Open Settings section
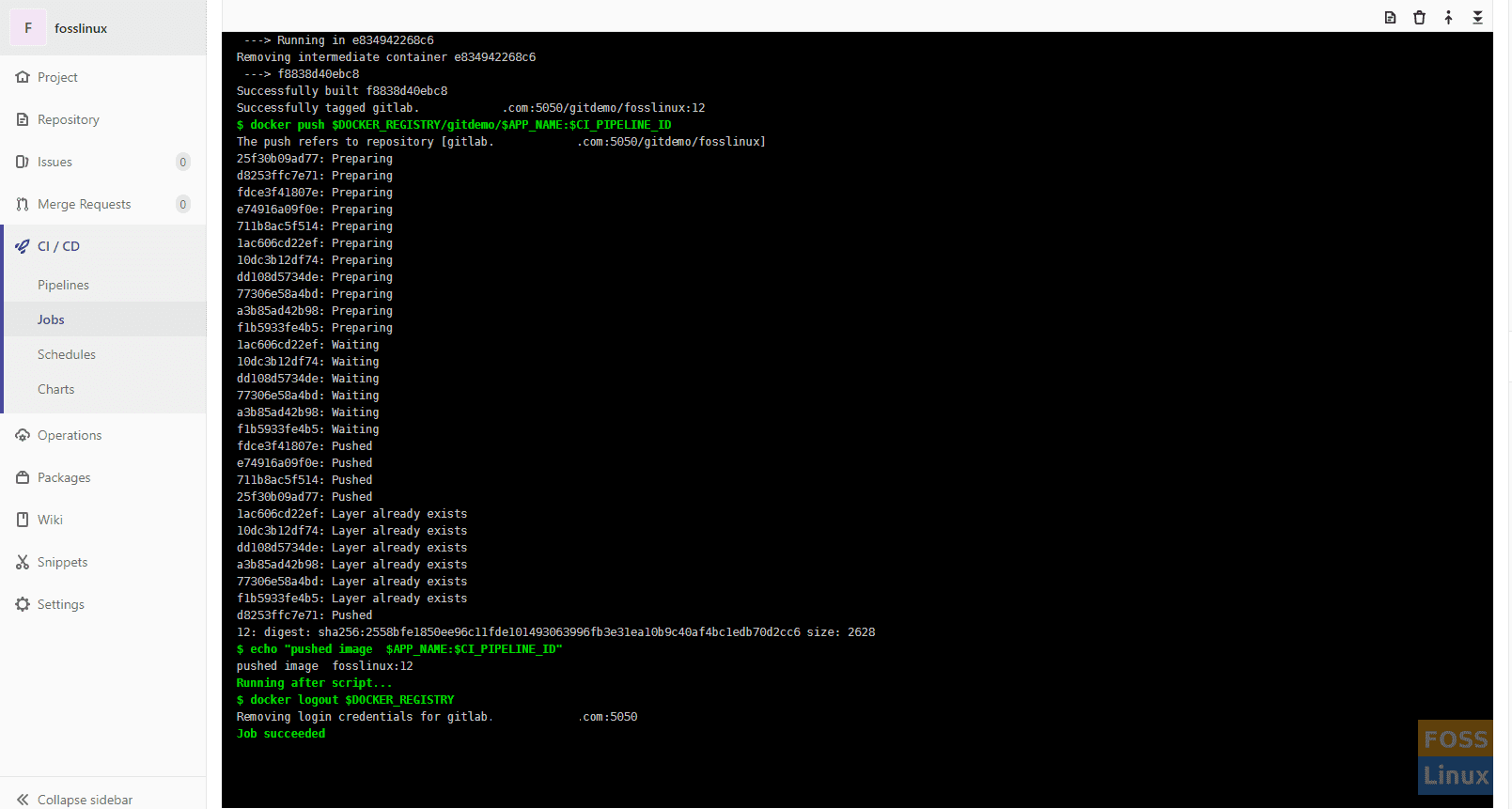The width and height of the screenshot is (1512, 809). tap(61, 604)
